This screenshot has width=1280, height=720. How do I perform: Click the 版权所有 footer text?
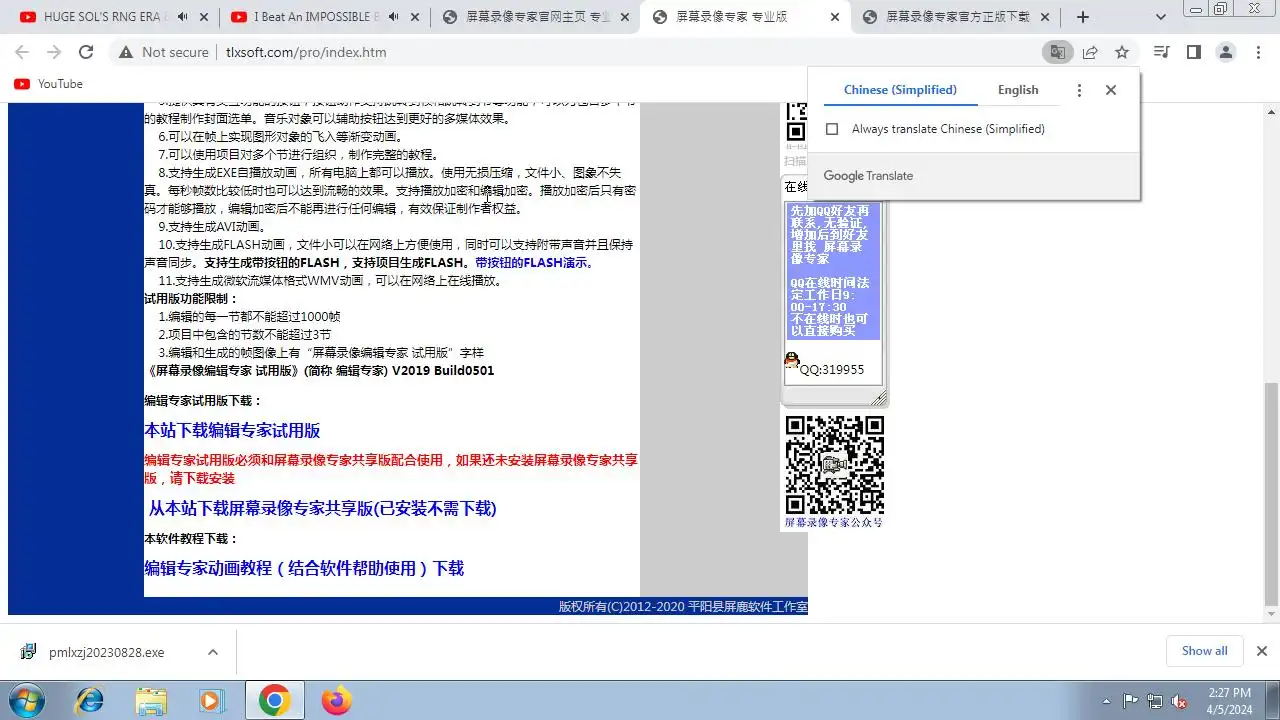[x=683, y=606]
